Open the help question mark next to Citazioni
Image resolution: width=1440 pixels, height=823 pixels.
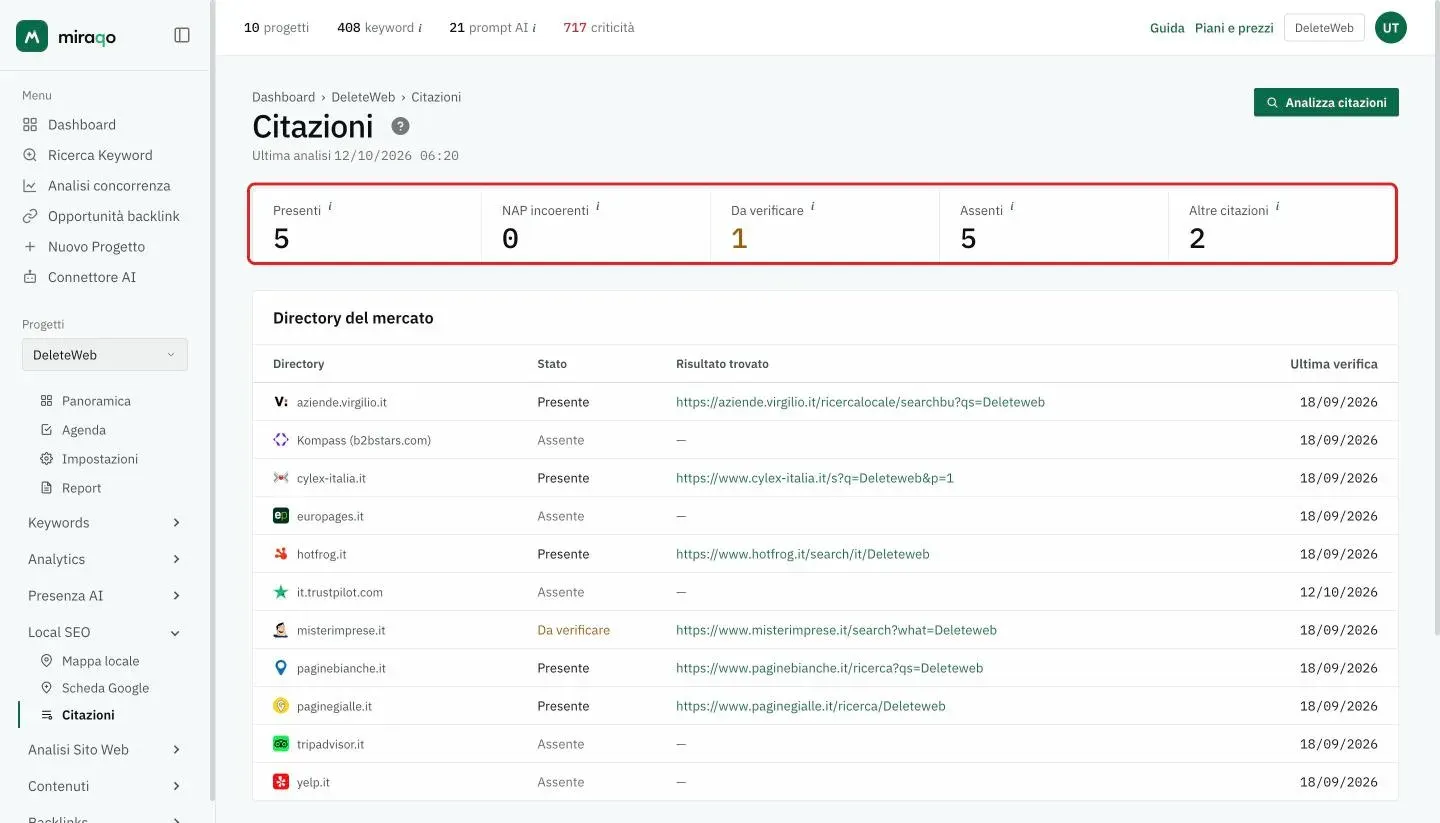[400, 126]
